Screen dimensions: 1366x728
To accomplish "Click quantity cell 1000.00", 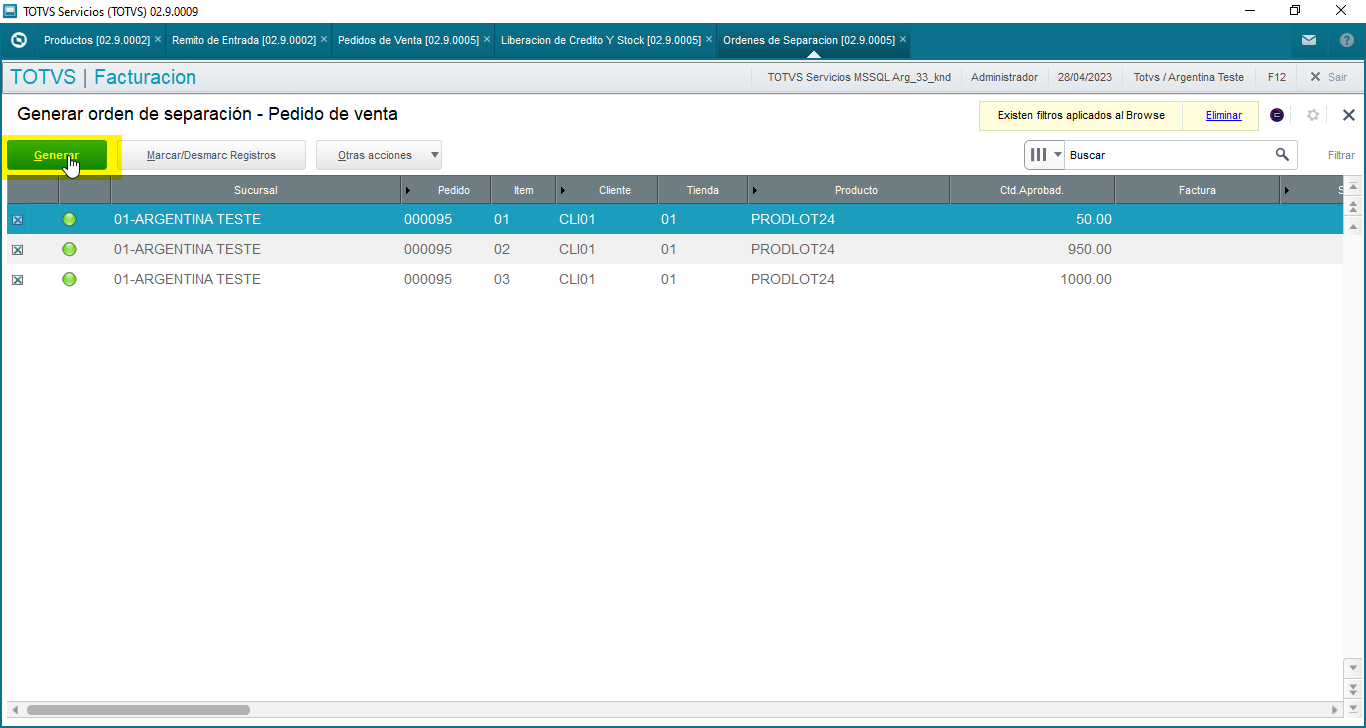I will click(x=1032, y=279).
